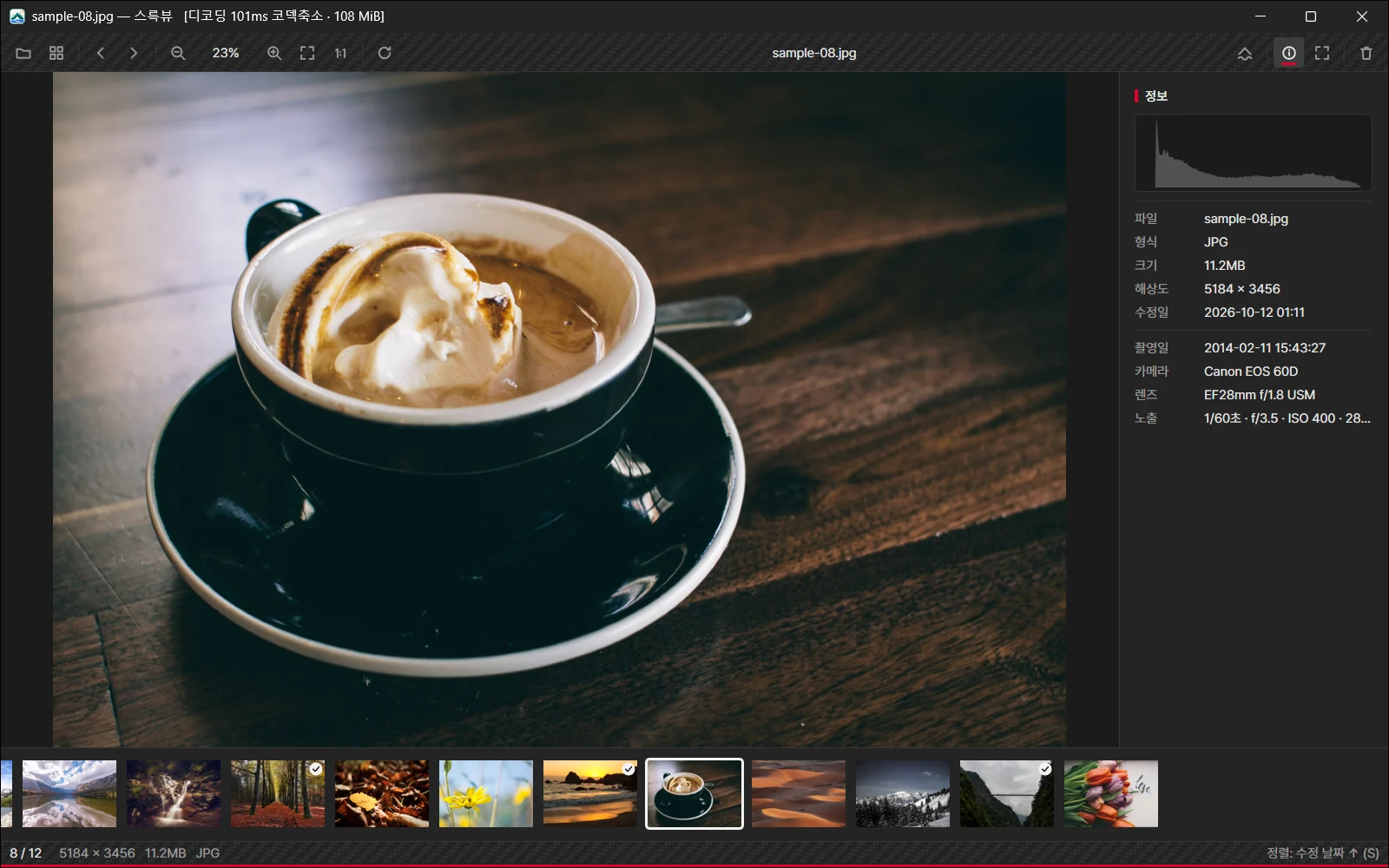Uncheck the sunset beach thumbnail mark
Screen dimensions: 1389x868
tap(629, 769)
